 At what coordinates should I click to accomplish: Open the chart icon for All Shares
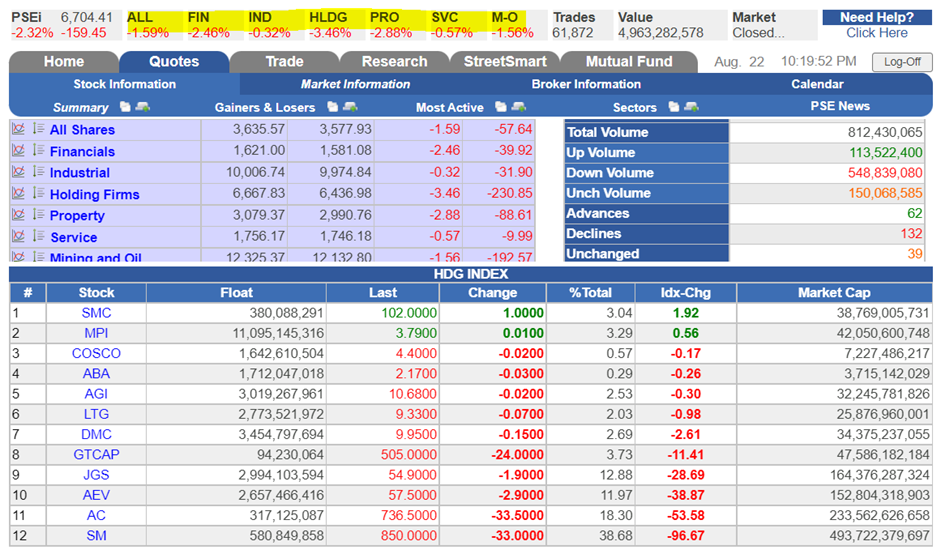click(x=19, y=129)
